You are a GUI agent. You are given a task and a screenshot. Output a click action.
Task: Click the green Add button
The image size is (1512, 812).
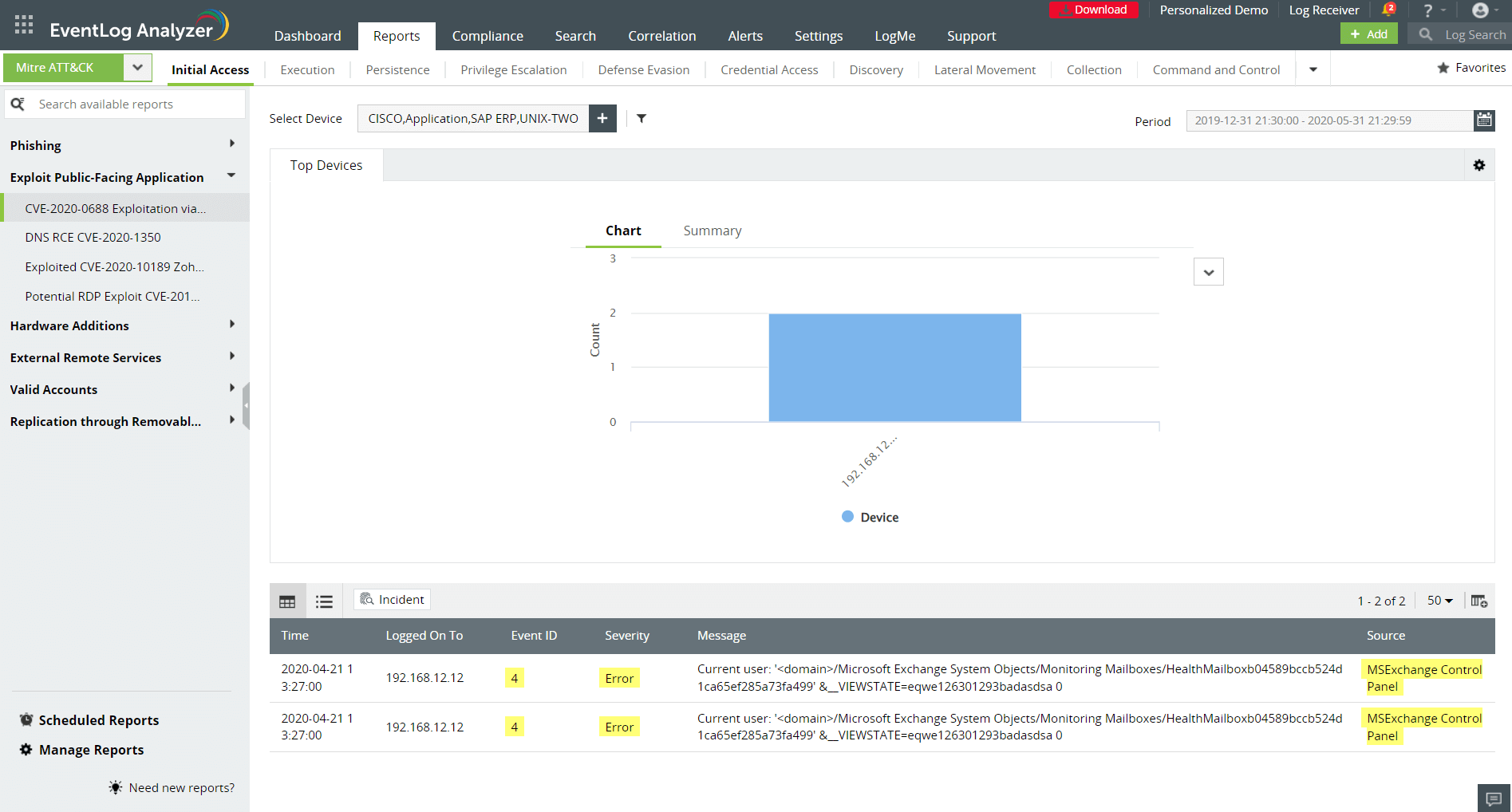point(1369,34)
